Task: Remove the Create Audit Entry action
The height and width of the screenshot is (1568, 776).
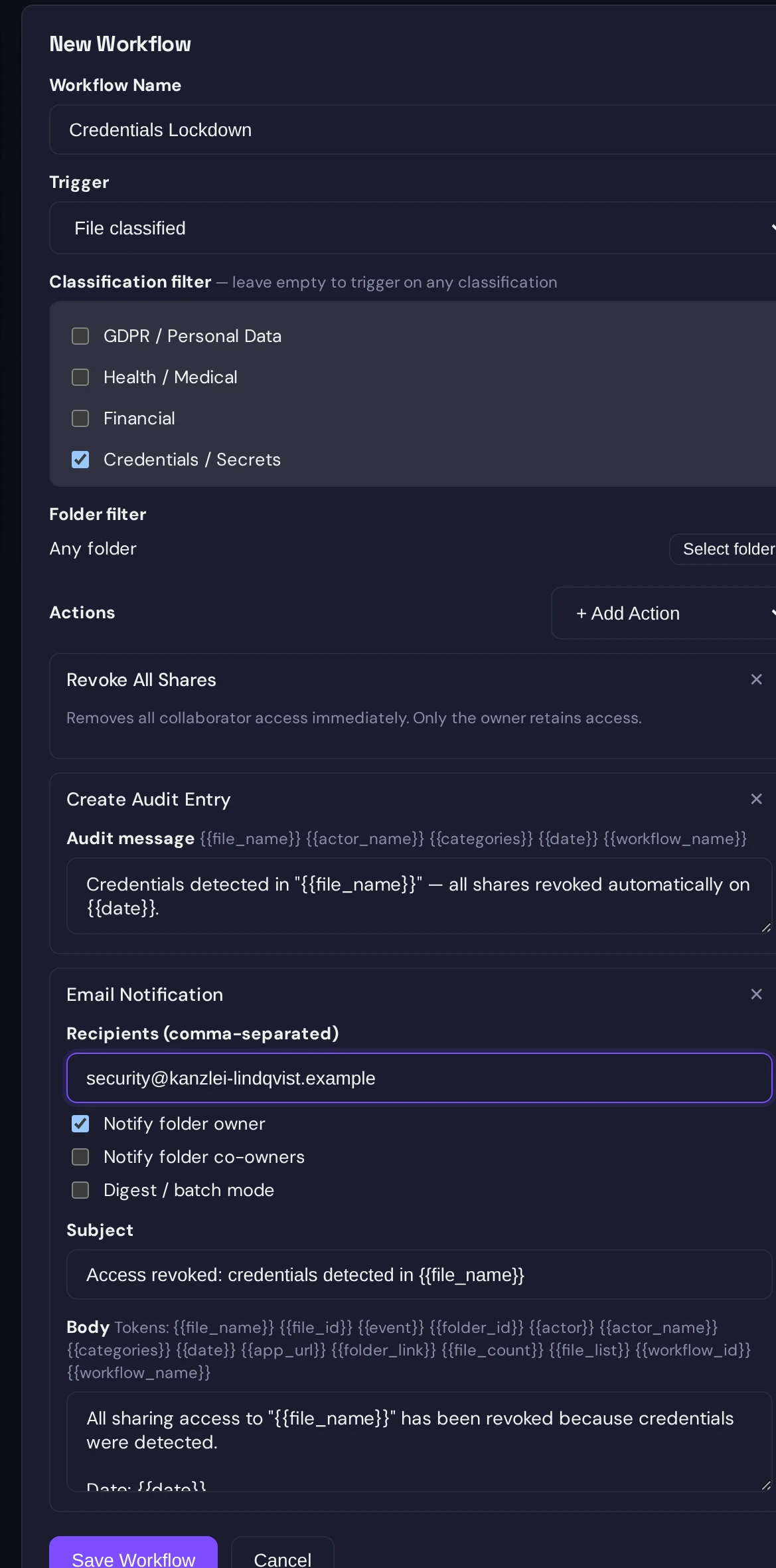Action: coord(756,799)
